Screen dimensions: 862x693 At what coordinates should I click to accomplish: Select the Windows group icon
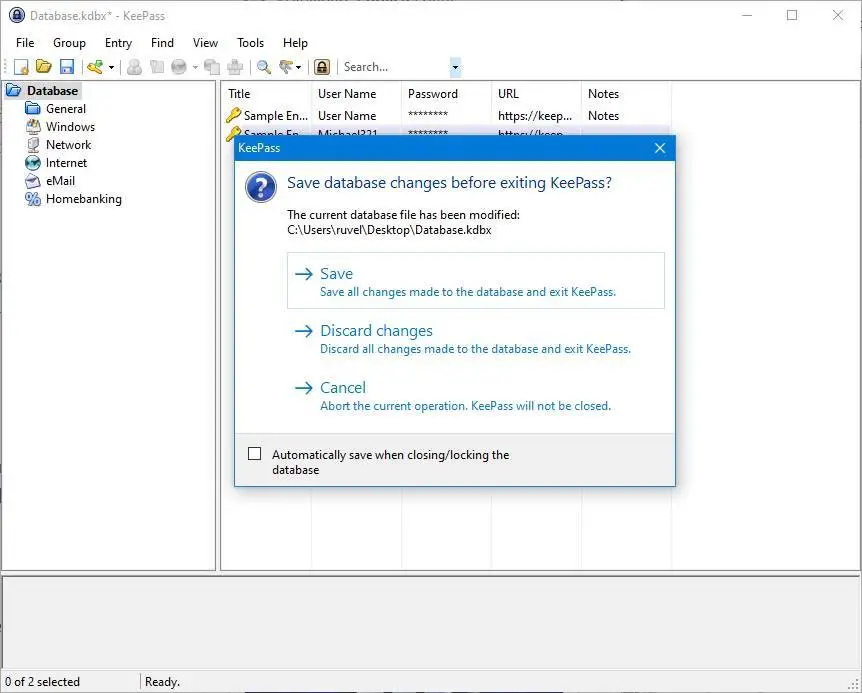pos(33,127)
